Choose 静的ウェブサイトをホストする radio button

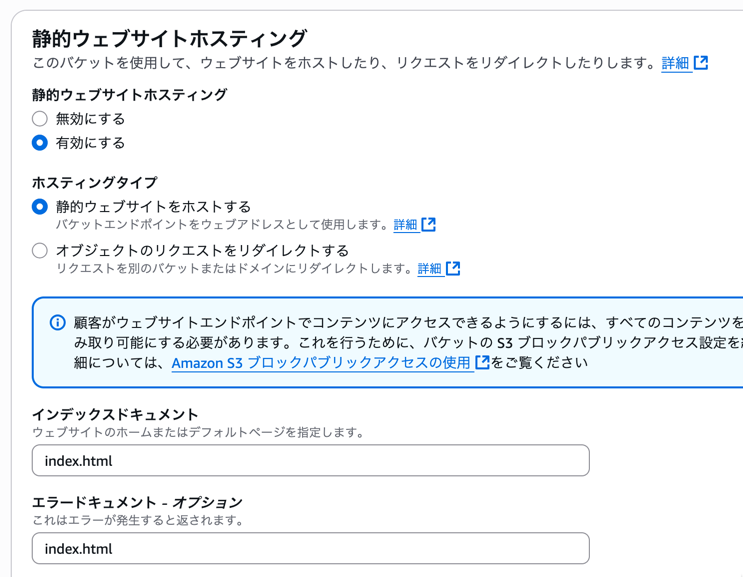(x=40, y=207)
